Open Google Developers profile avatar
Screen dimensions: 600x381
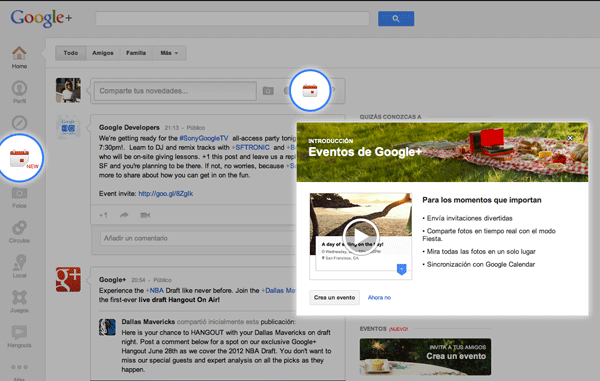(68, 127)
